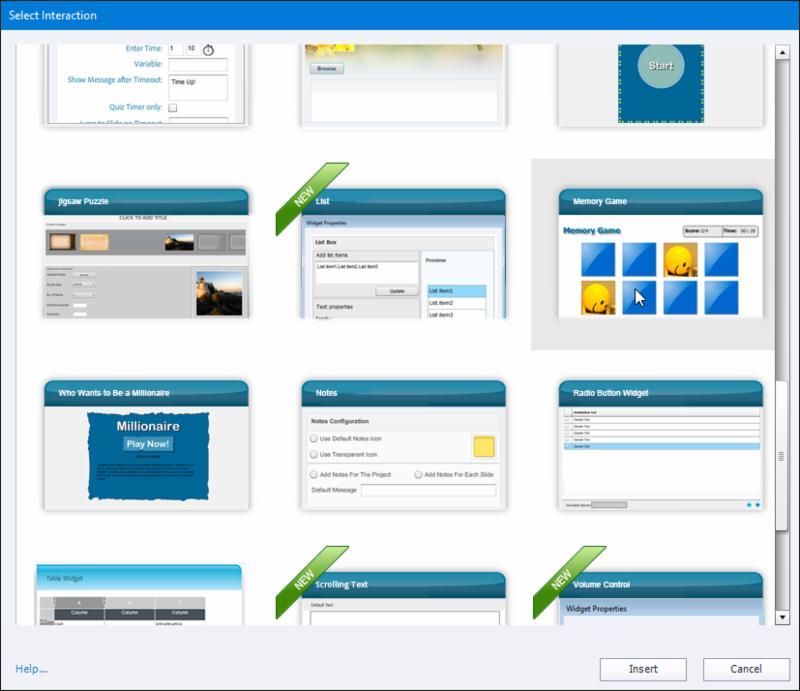The image size is (800, 691).
Task: Select the Notes interaction thumbnail
Action: pos(403,445)
